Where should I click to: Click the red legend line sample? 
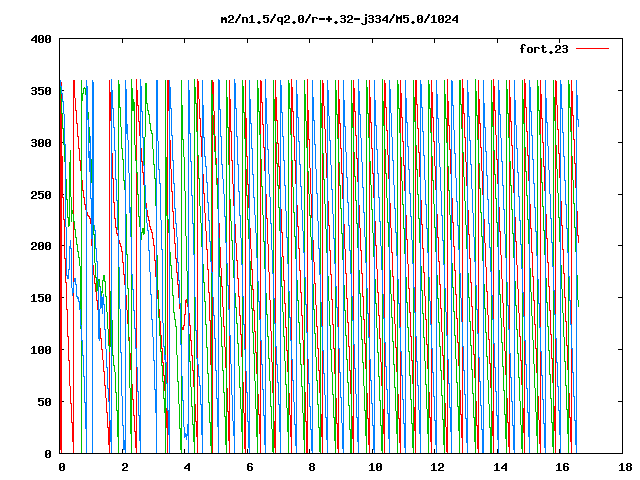592,49
